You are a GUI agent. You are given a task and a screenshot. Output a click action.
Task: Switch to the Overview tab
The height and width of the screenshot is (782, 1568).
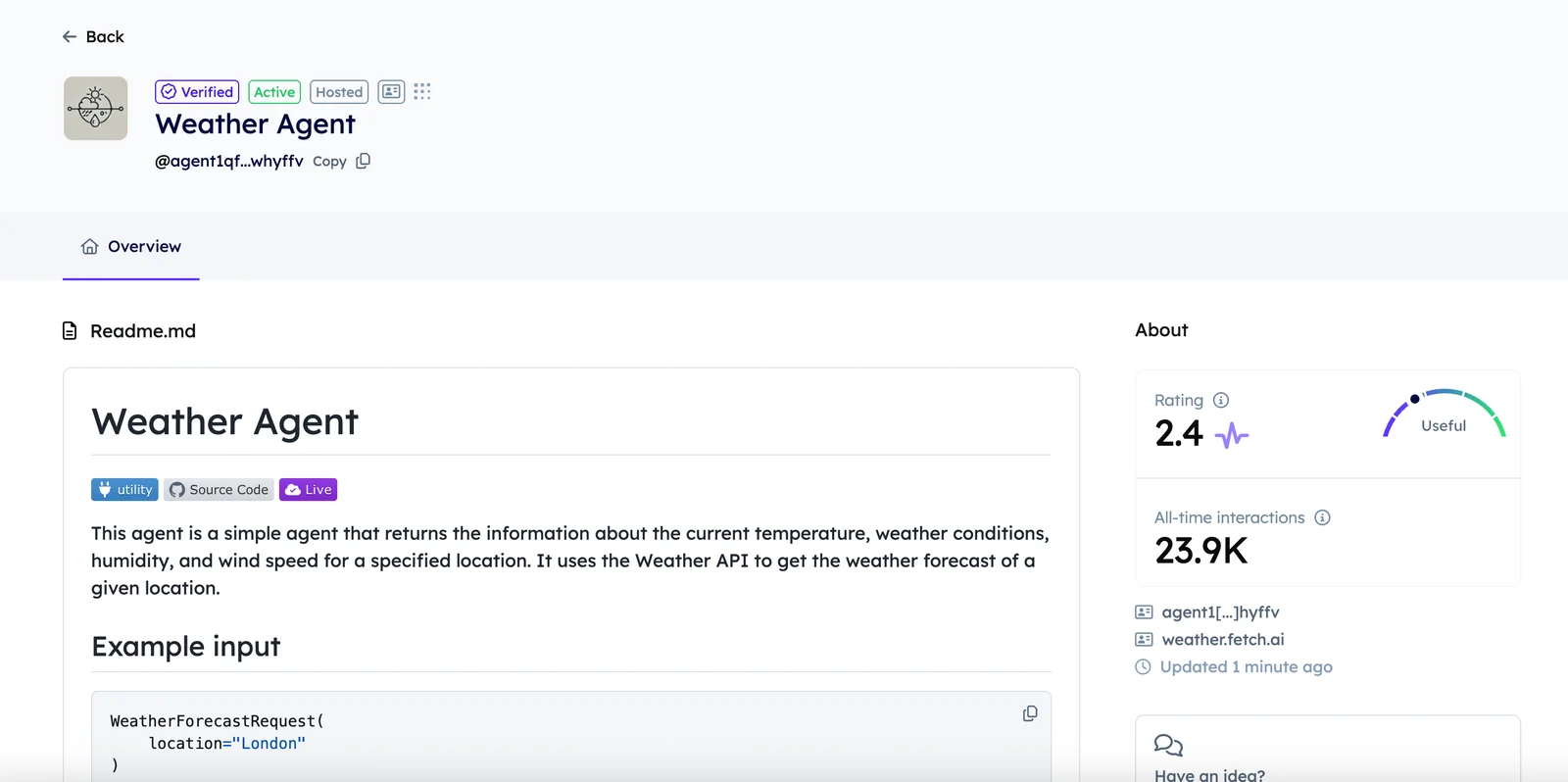[x=131, y=247]
